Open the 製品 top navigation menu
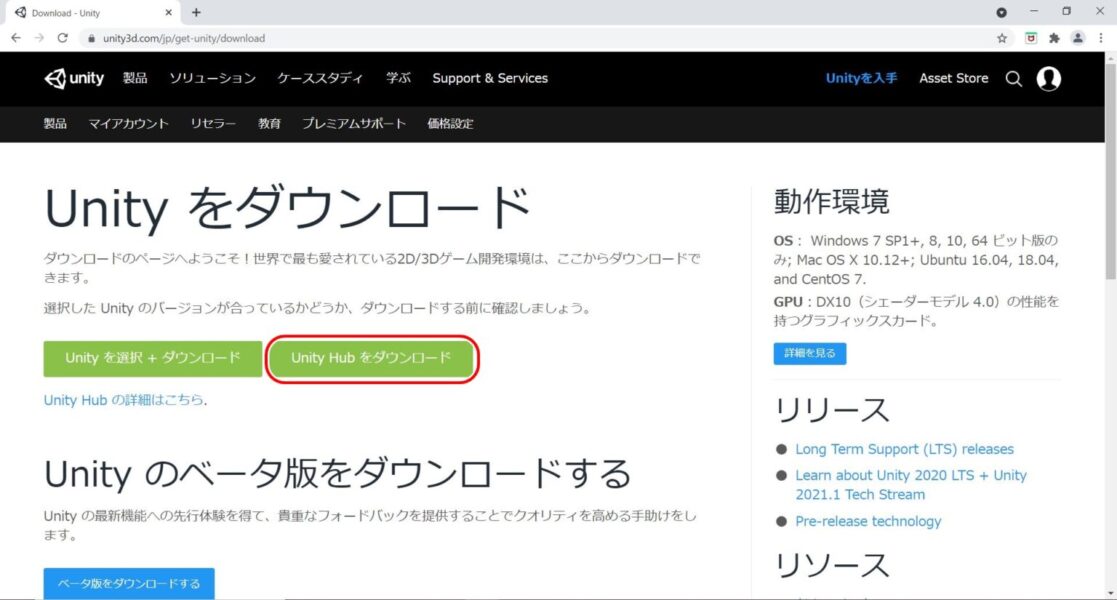Screen dimensions: 1117x600 [135, 78]
